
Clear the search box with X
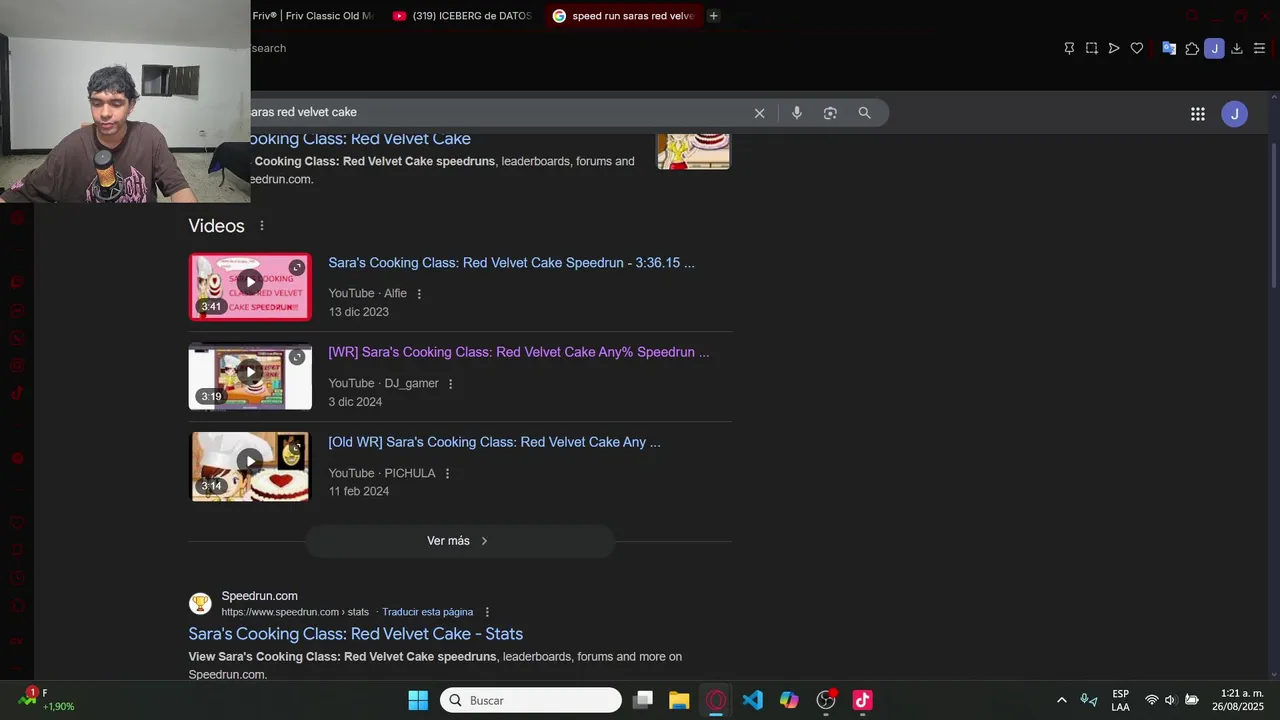759,113
